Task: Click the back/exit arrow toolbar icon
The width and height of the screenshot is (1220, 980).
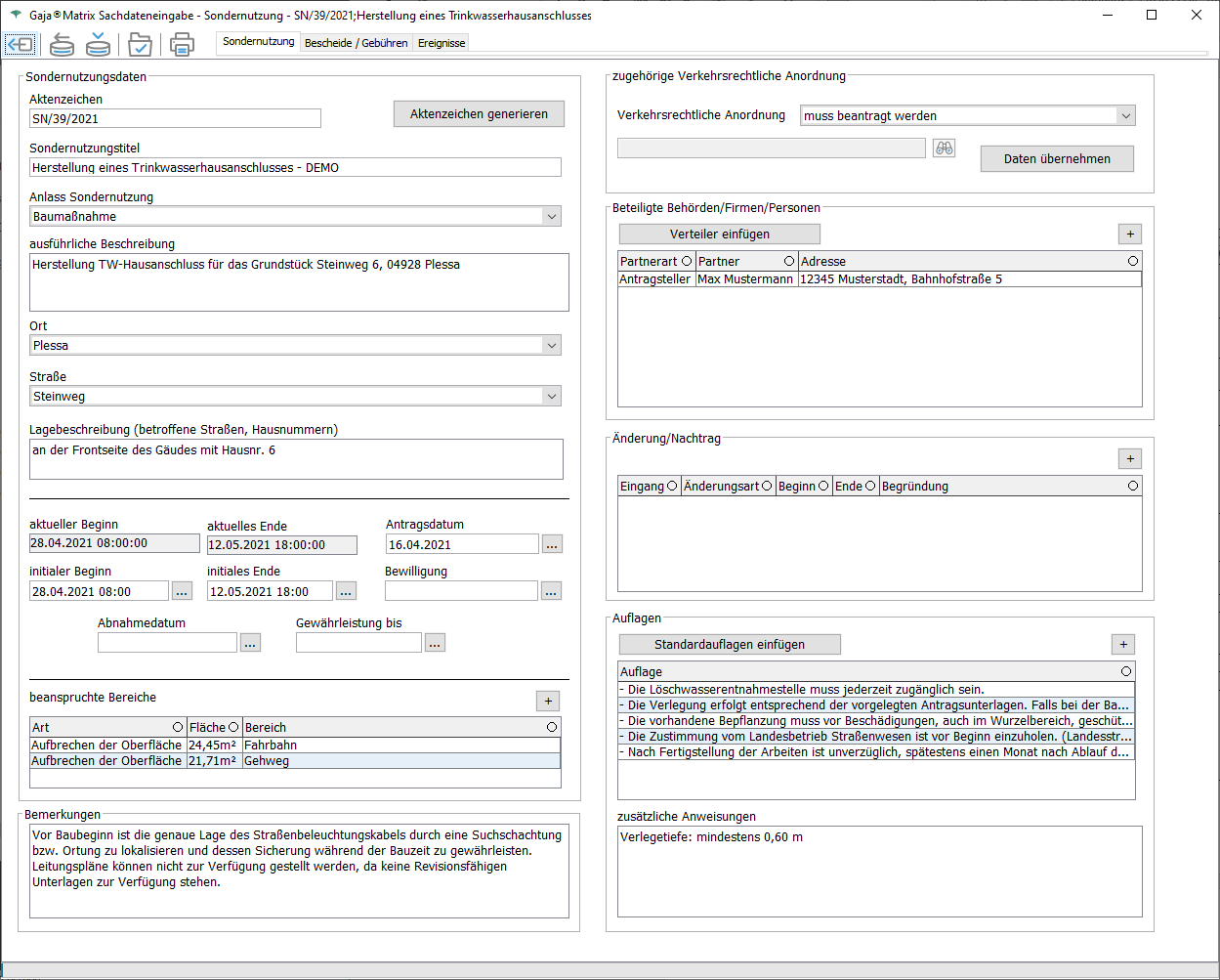Action: pyautogui.click(x=21, y=44)
